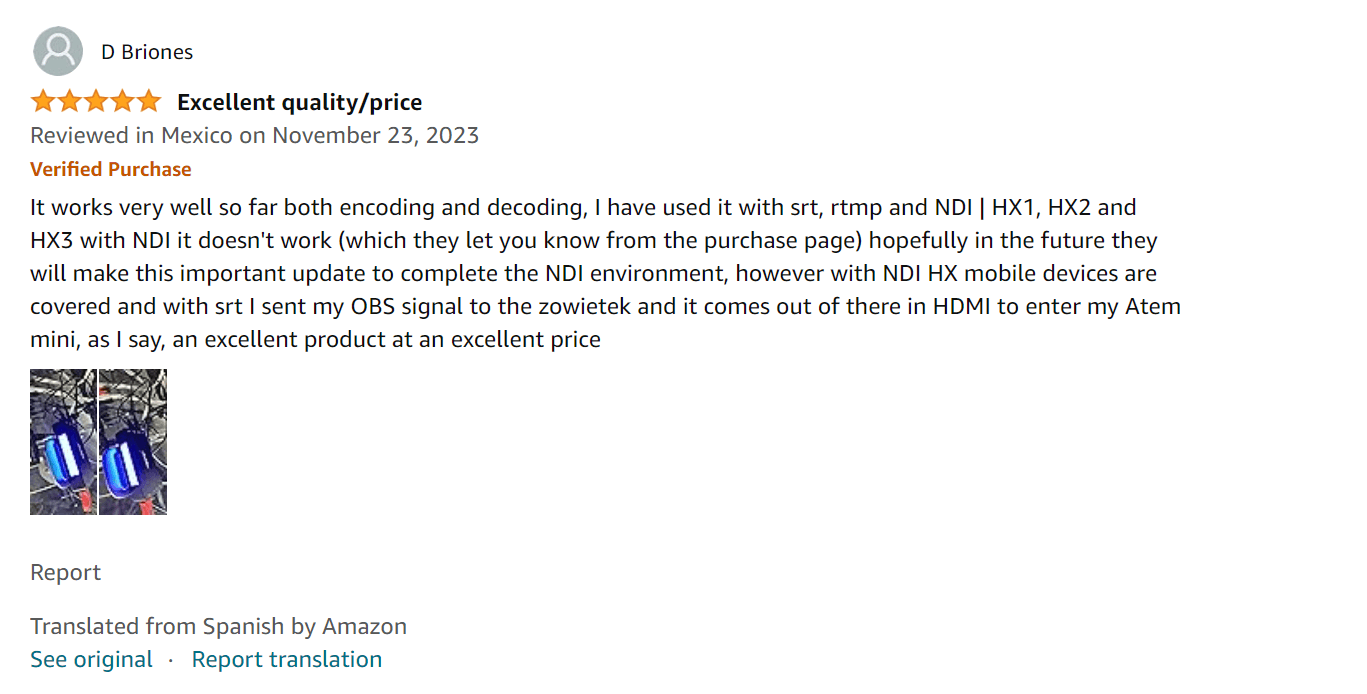Click the last review line about excellent price
This screenshot has width=1367, height=694.
click(x=315, y=339)
